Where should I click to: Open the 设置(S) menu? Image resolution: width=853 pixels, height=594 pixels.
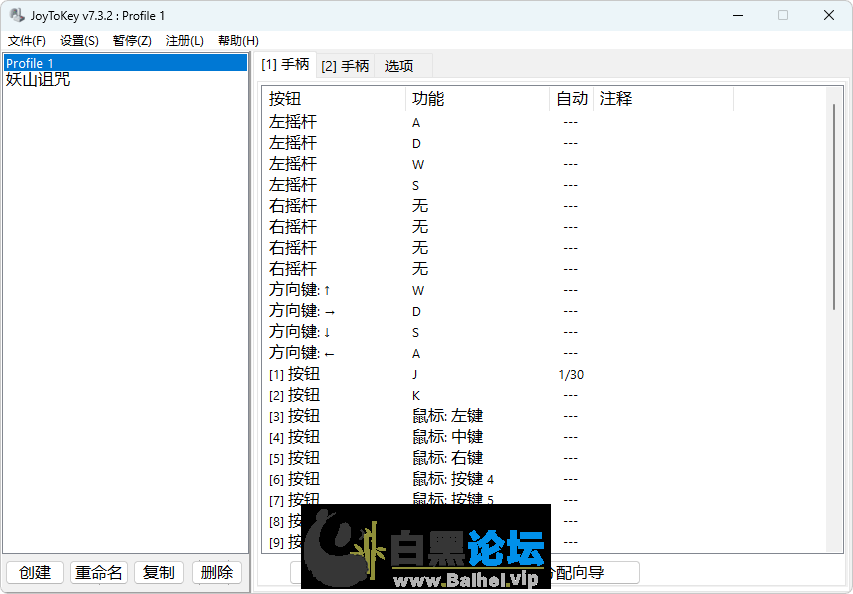(79, 41)
